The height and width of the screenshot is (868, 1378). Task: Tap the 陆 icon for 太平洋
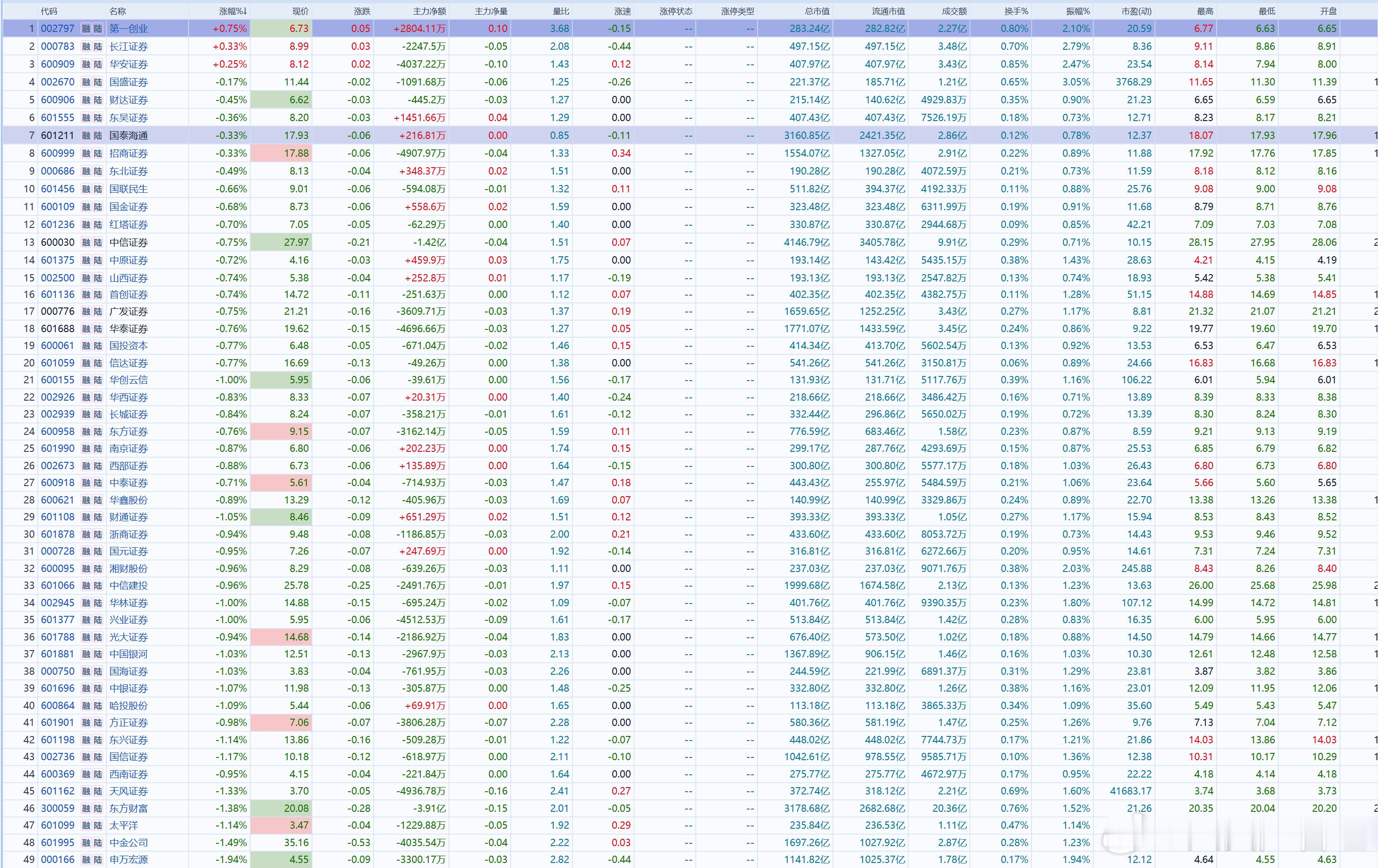(x=98, y=826)
